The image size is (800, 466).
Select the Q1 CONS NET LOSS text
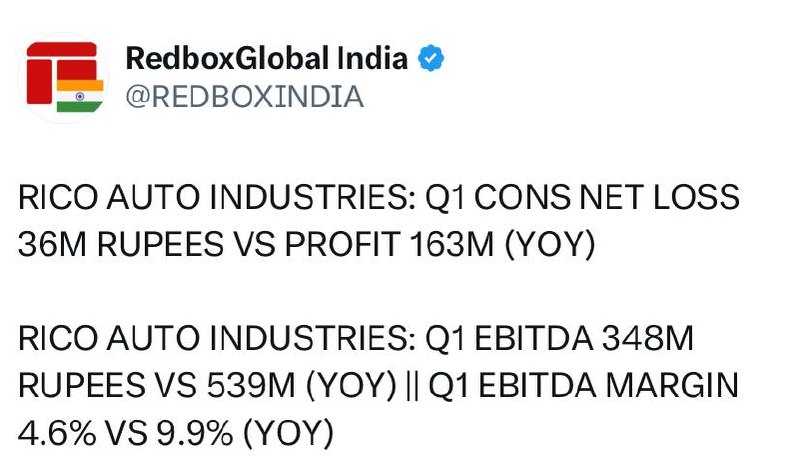pyautogui.click(x=582, y=198)
